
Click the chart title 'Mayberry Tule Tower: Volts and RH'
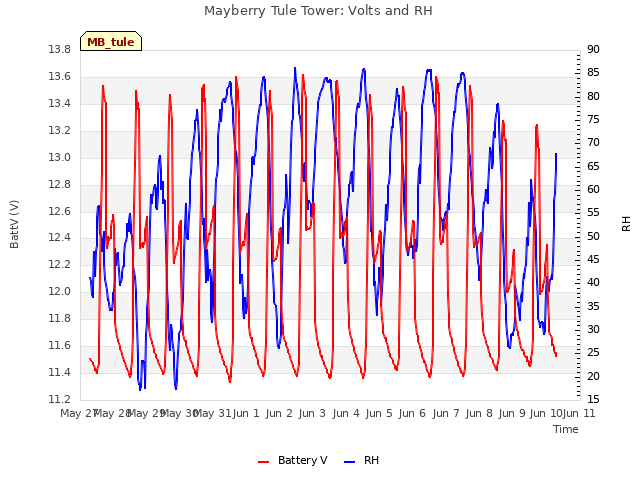tap(318, 11)
